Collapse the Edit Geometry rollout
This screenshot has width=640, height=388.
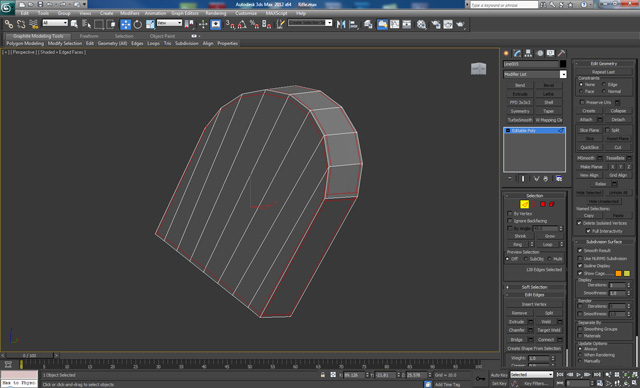(x=604, y=64)
